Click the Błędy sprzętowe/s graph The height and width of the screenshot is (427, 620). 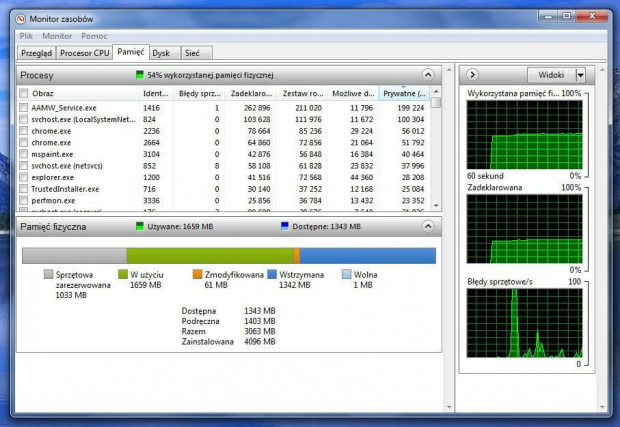(524, 323)
